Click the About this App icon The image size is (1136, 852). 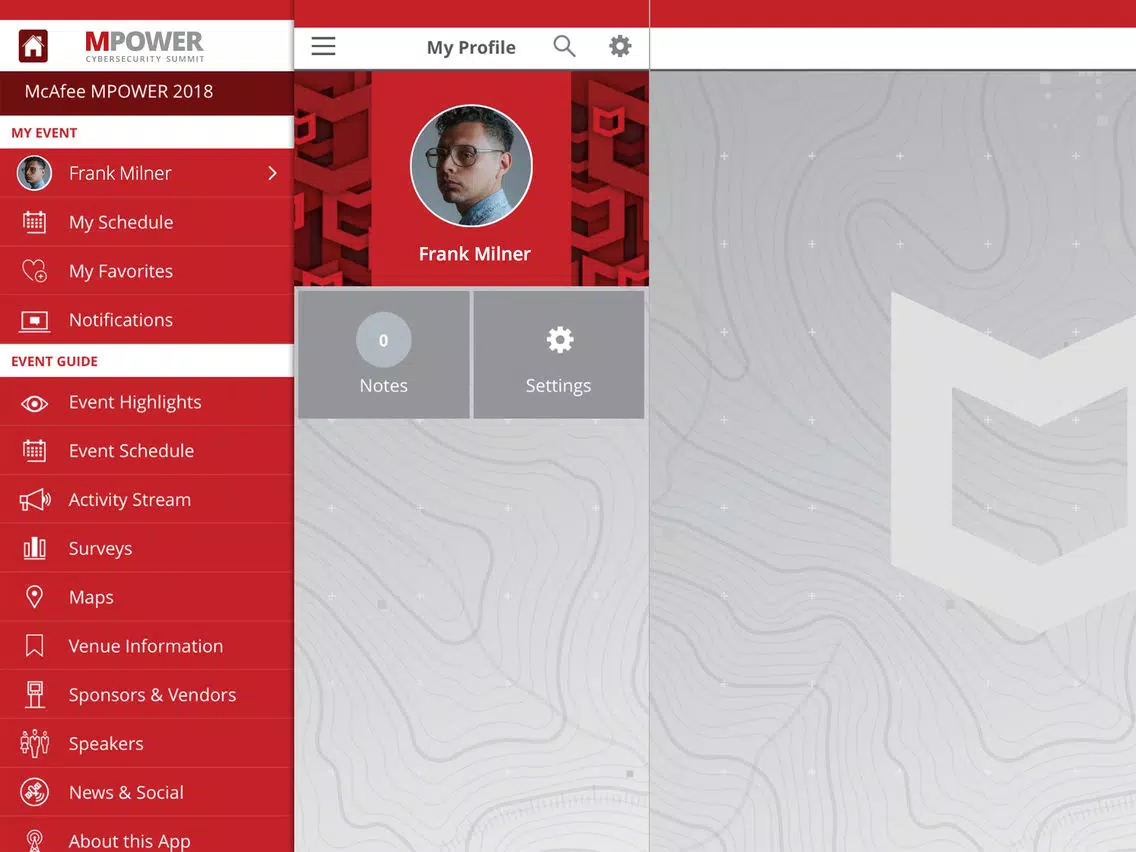[x=34, y=840]
